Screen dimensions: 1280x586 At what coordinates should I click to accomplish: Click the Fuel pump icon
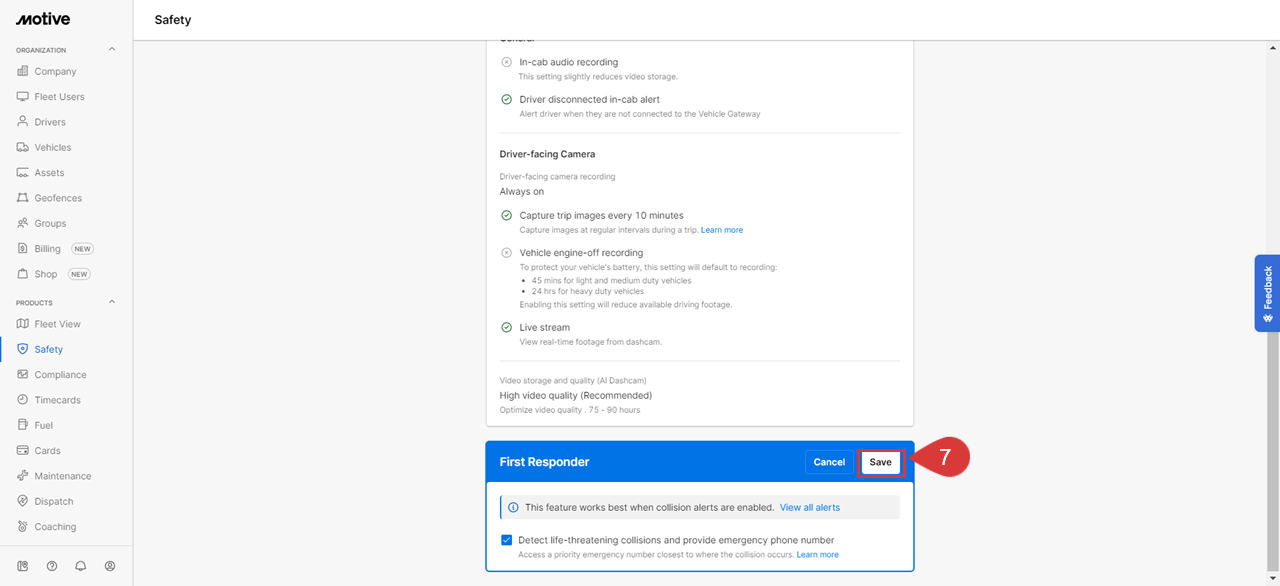pos(23,425)
